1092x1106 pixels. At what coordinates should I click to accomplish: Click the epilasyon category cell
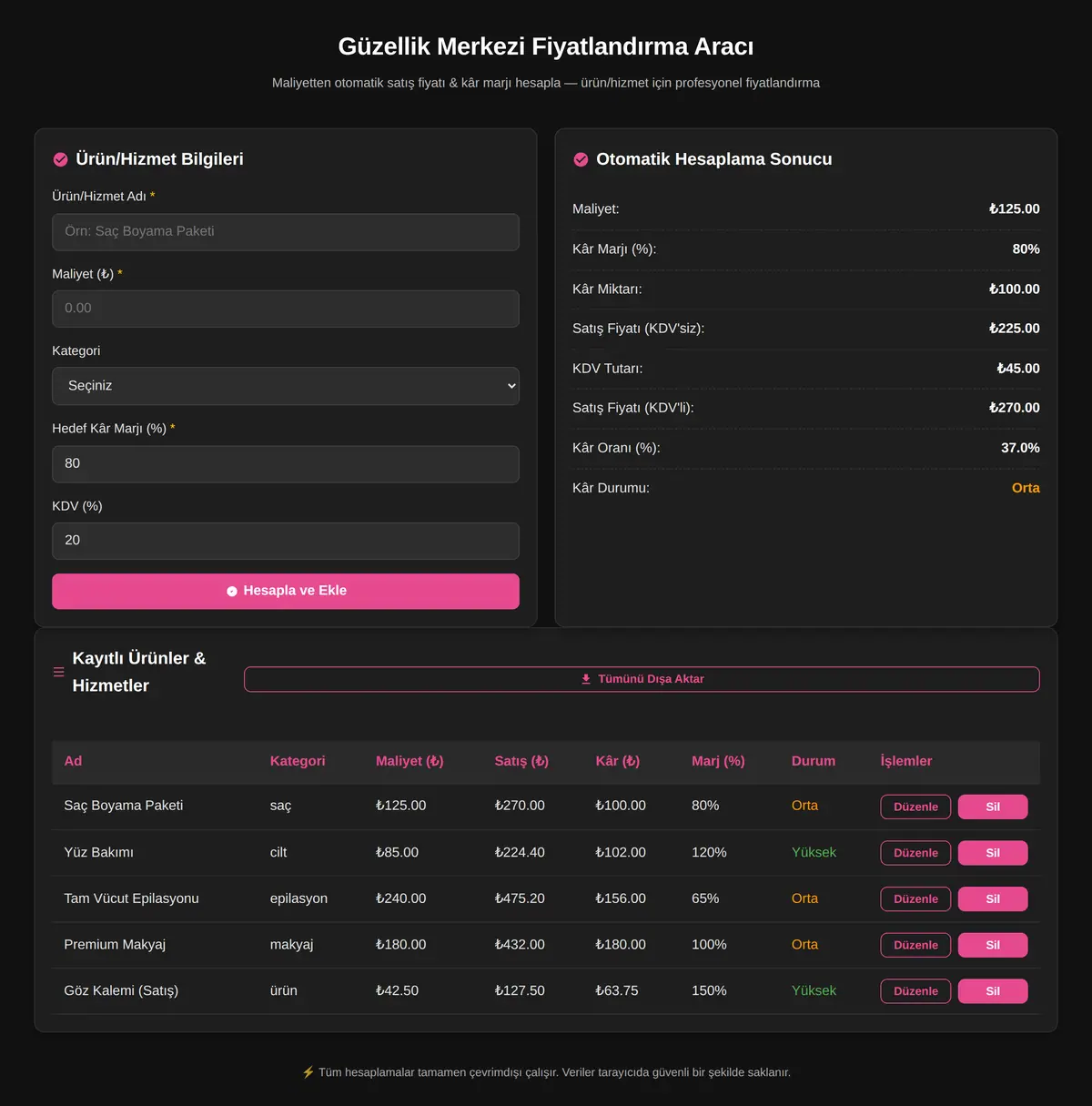pos(298,898)
